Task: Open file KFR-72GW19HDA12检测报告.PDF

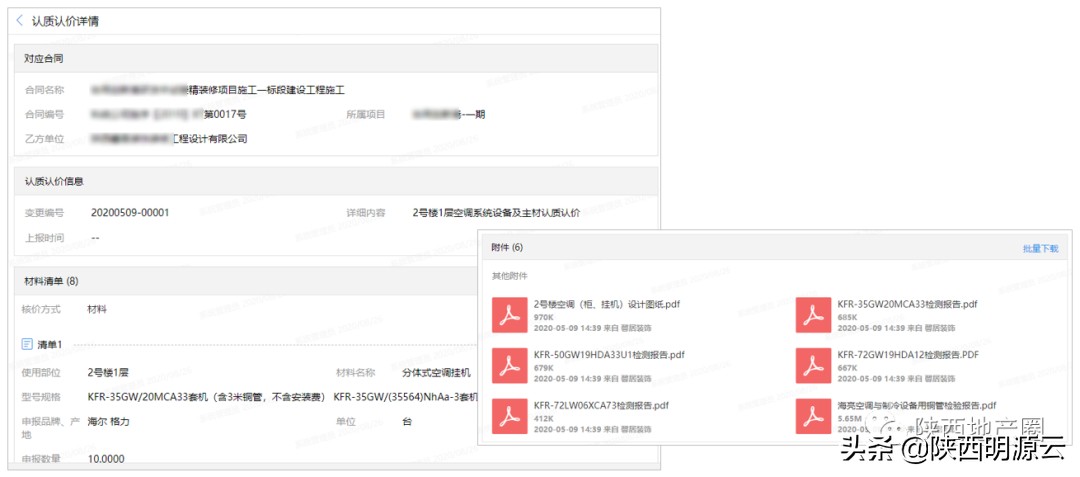Action: click(x=908, y=355)
